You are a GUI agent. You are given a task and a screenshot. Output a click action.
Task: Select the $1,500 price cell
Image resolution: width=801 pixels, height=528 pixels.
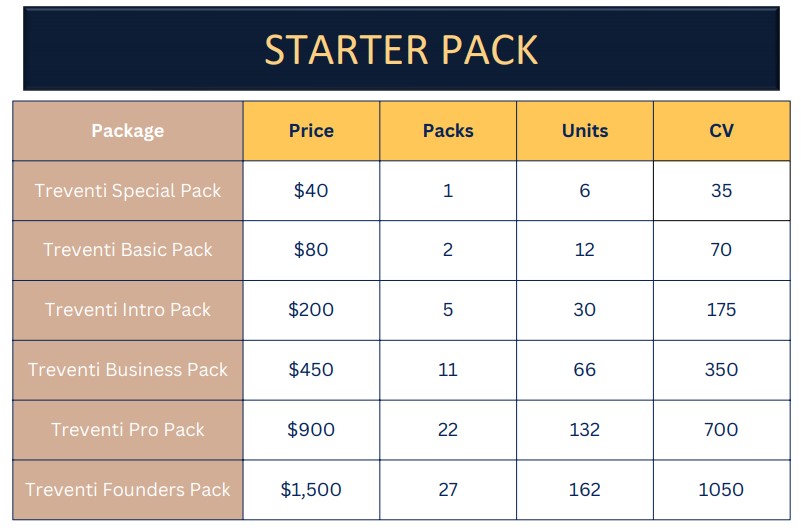pyautogui.click(x=311, y=490)
